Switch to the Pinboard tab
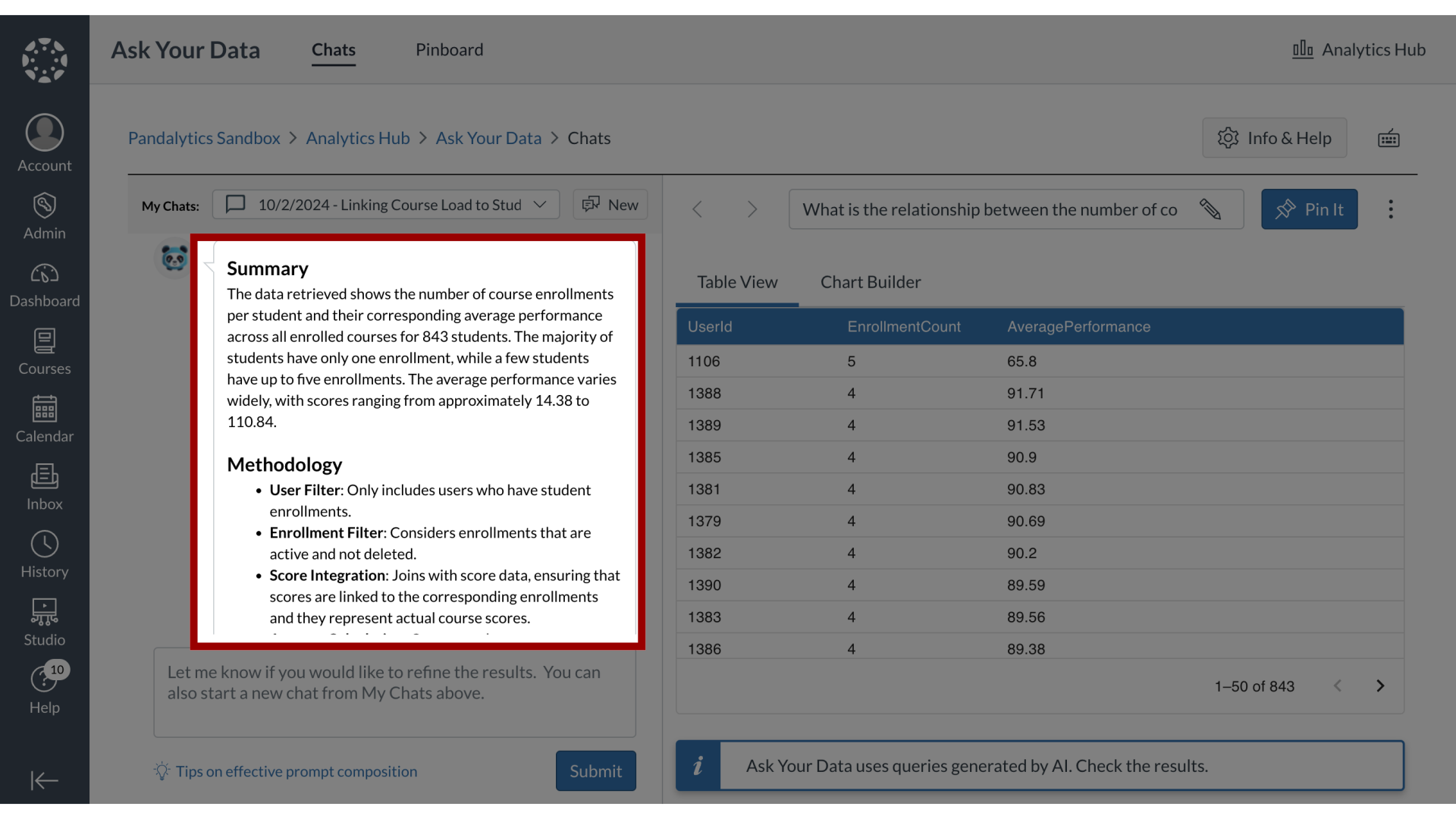Screen dimensions: 1456x819 (x=449, y=49)
